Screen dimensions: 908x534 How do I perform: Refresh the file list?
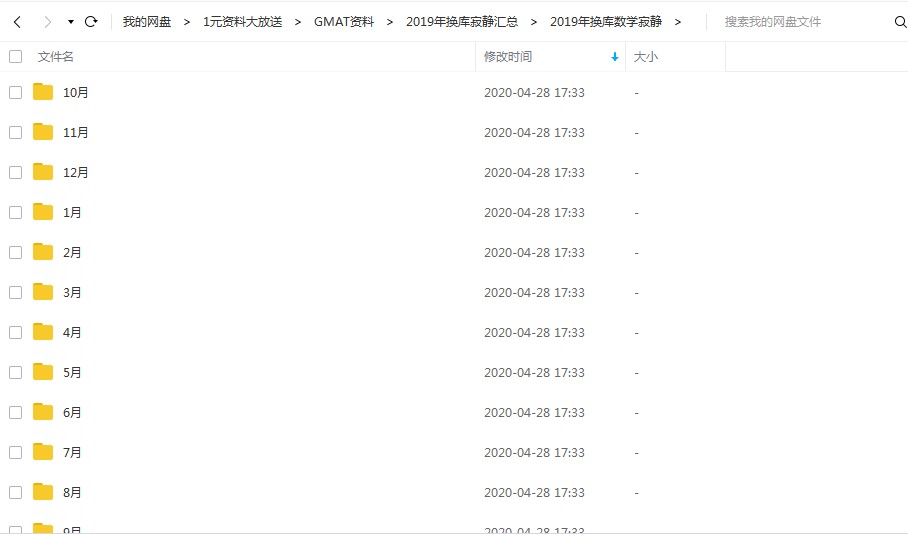pyautogui.click(x=91, y=22)
